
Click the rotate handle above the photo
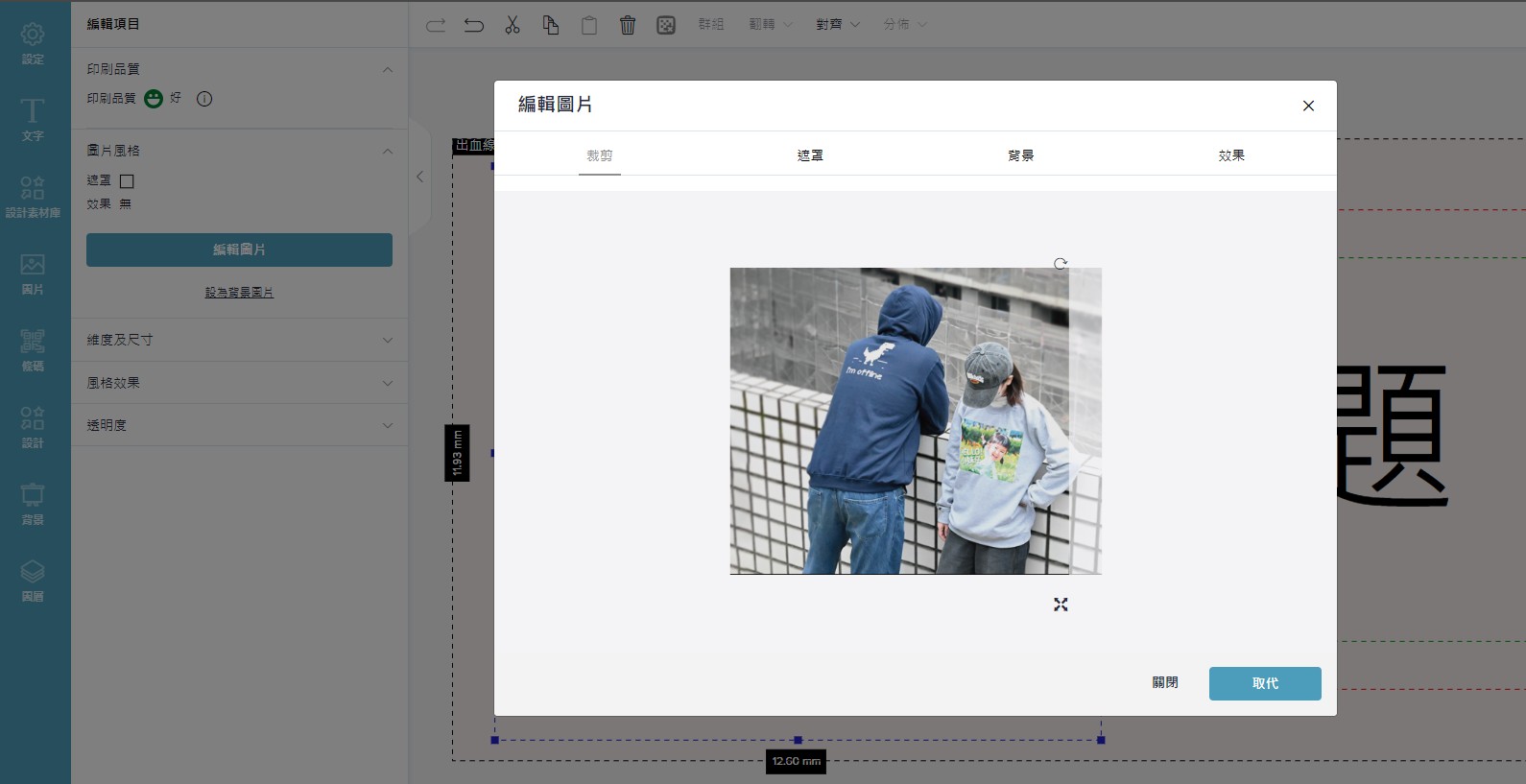(1061, 263)
